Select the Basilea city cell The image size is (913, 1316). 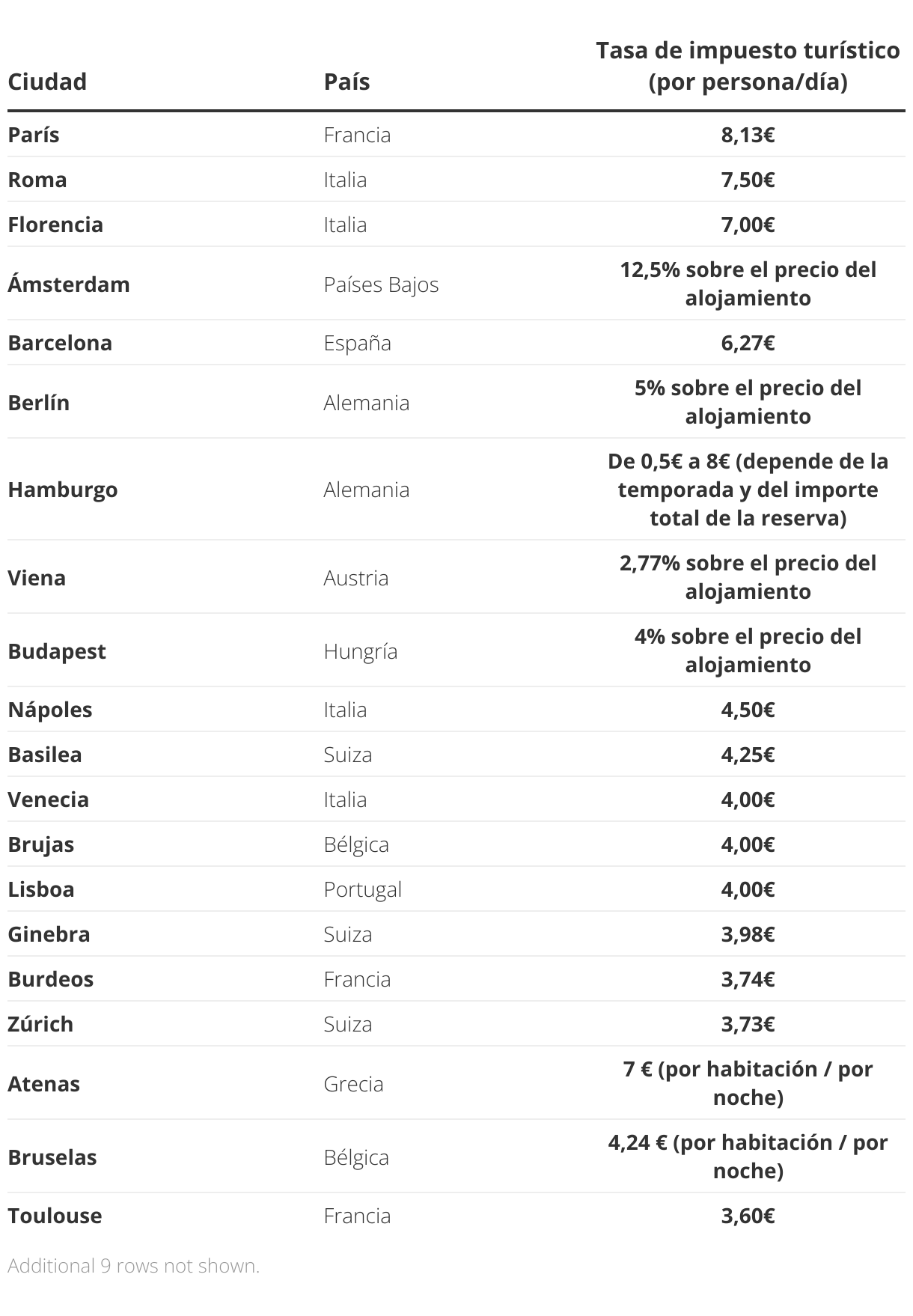pyautogui.click(x=45, y=755)
